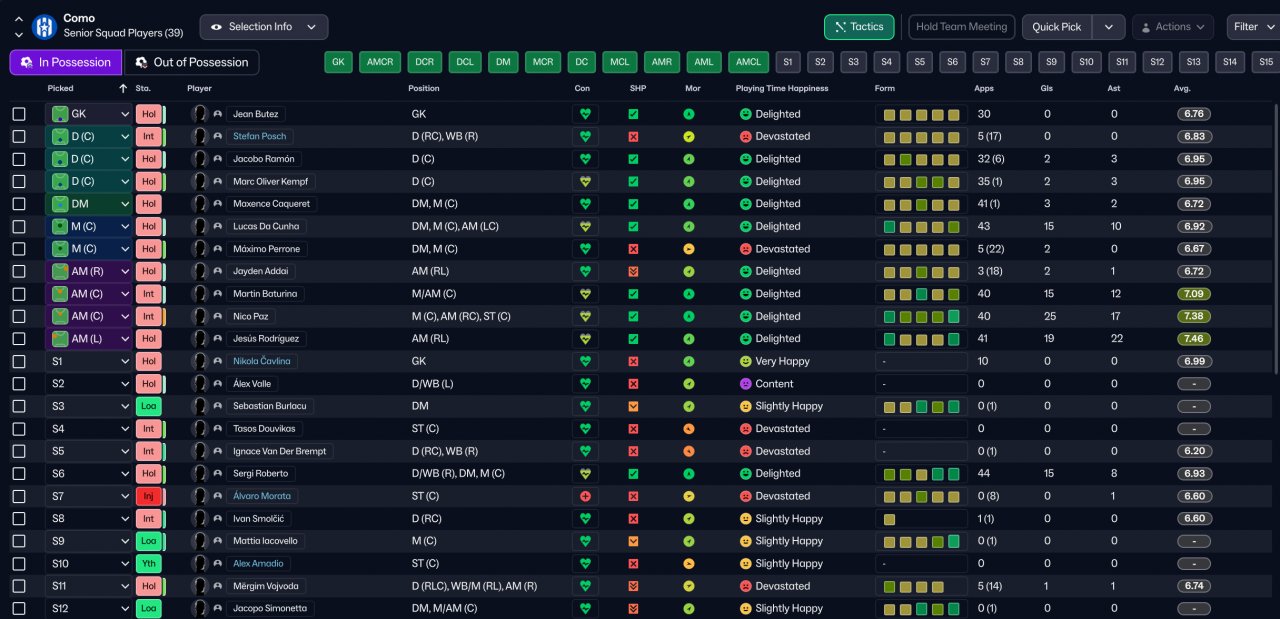The height and width of the screenshot is (619, 1280).
Task: Open the Tactics button
Action: pyautogui.click(x=858, y=27)
